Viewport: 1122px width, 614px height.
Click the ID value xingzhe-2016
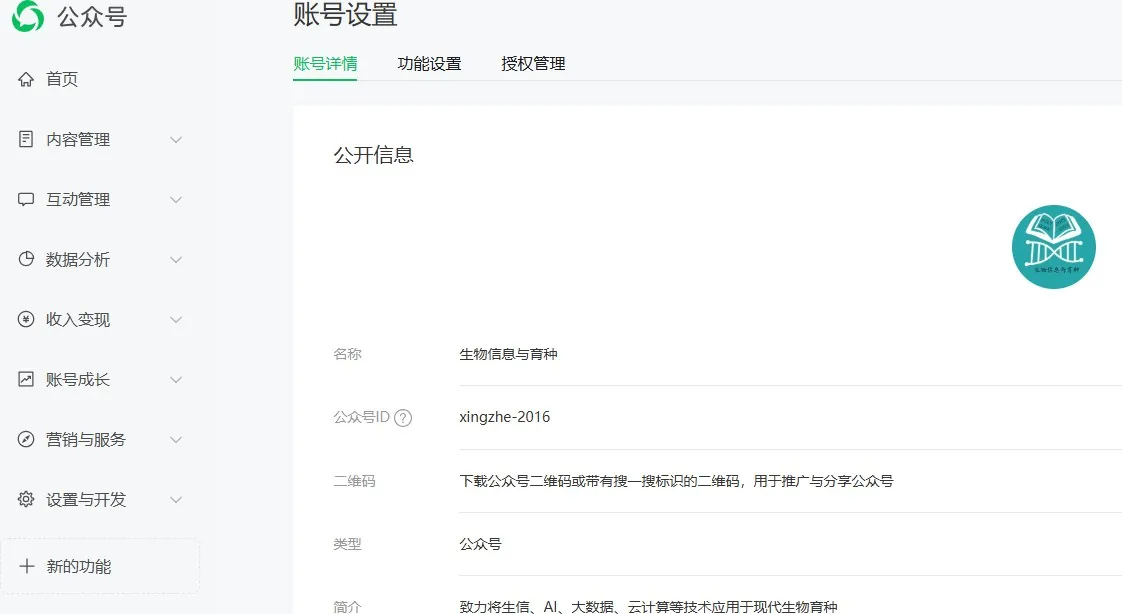(x=504, y=417)
